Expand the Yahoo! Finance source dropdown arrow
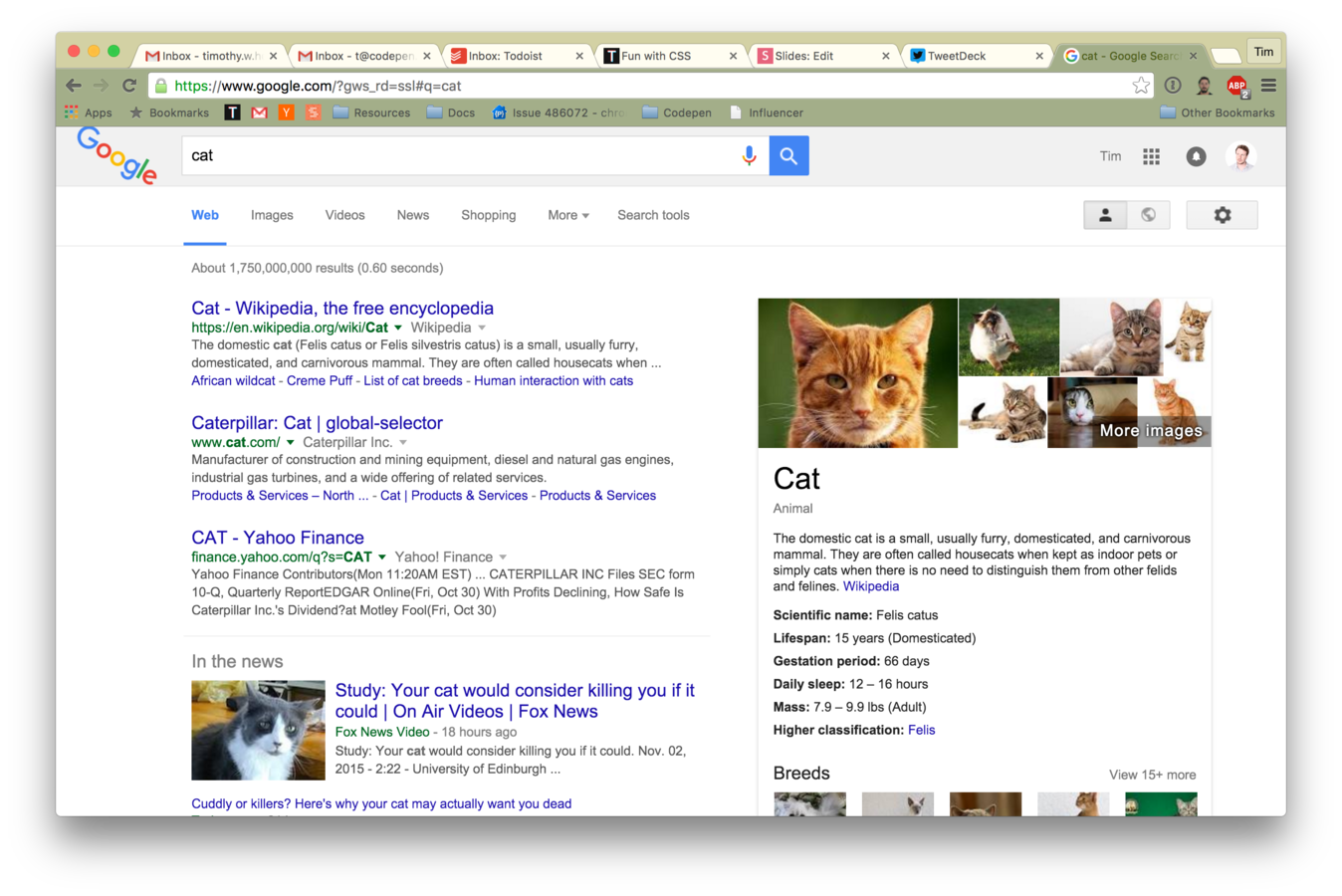This screenshot has width=1342, height=896. [x=503, y=557]
